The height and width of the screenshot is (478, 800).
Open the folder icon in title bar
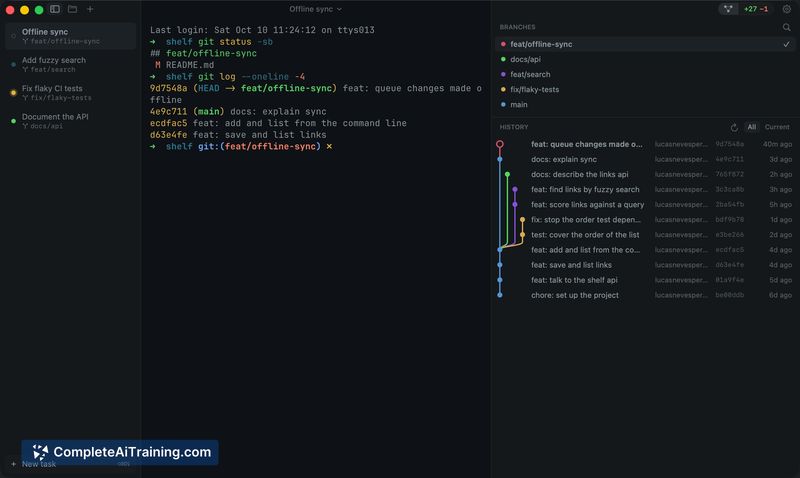point(72,9)
